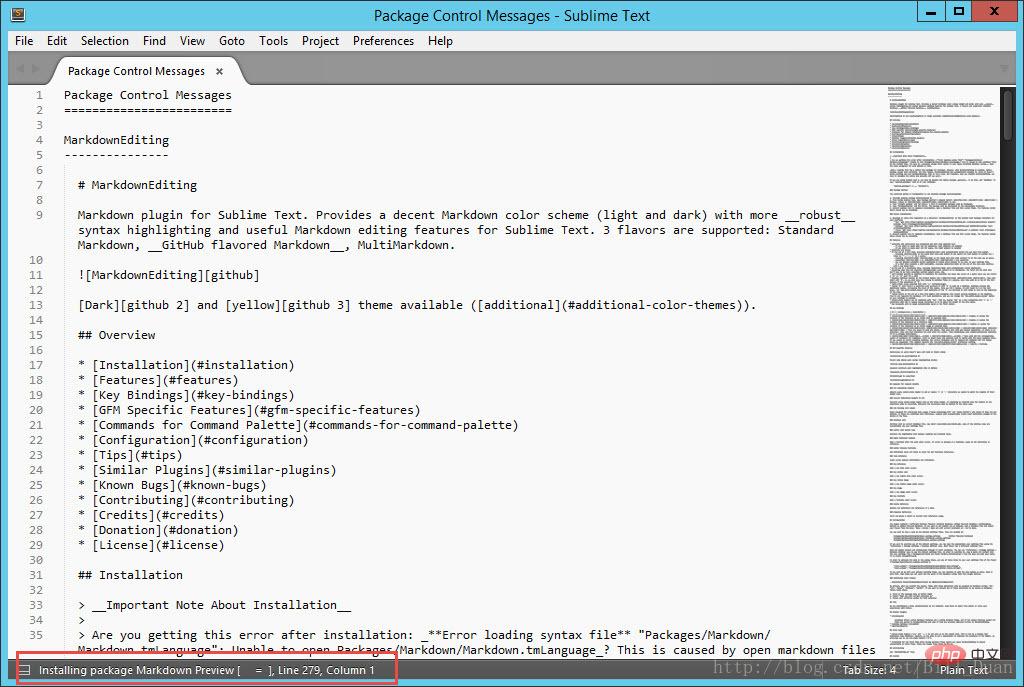The height and width of the screenshot is (687, 1024).
Task: Click line number 17 in the gutter
Action: pyautogui.click(x=36, y=365)
